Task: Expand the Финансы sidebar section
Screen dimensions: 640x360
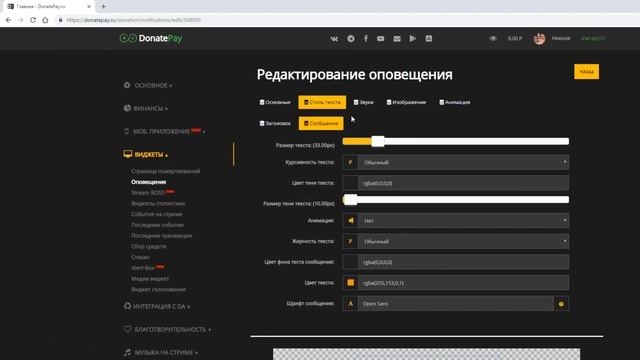Action: point(146,108)
